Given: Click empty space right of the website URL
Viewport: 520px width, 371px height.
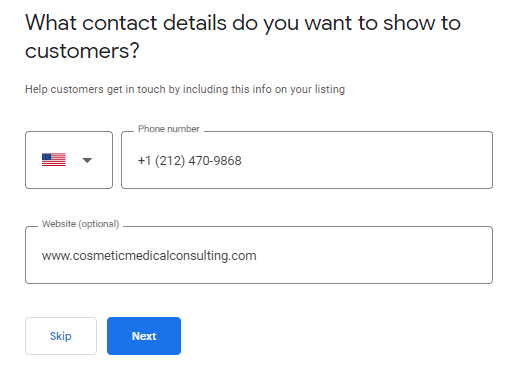Looking at the screenshot, I should pos(373,255).
